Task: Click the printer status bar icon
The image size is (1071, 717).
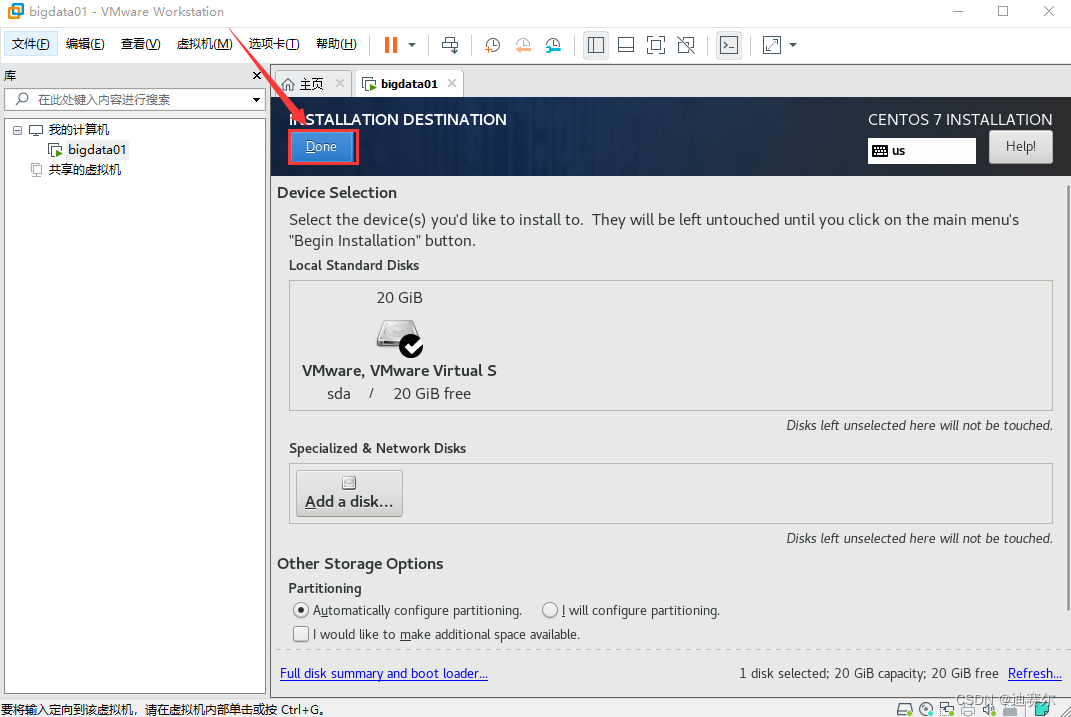Action: tap(967, 709)
